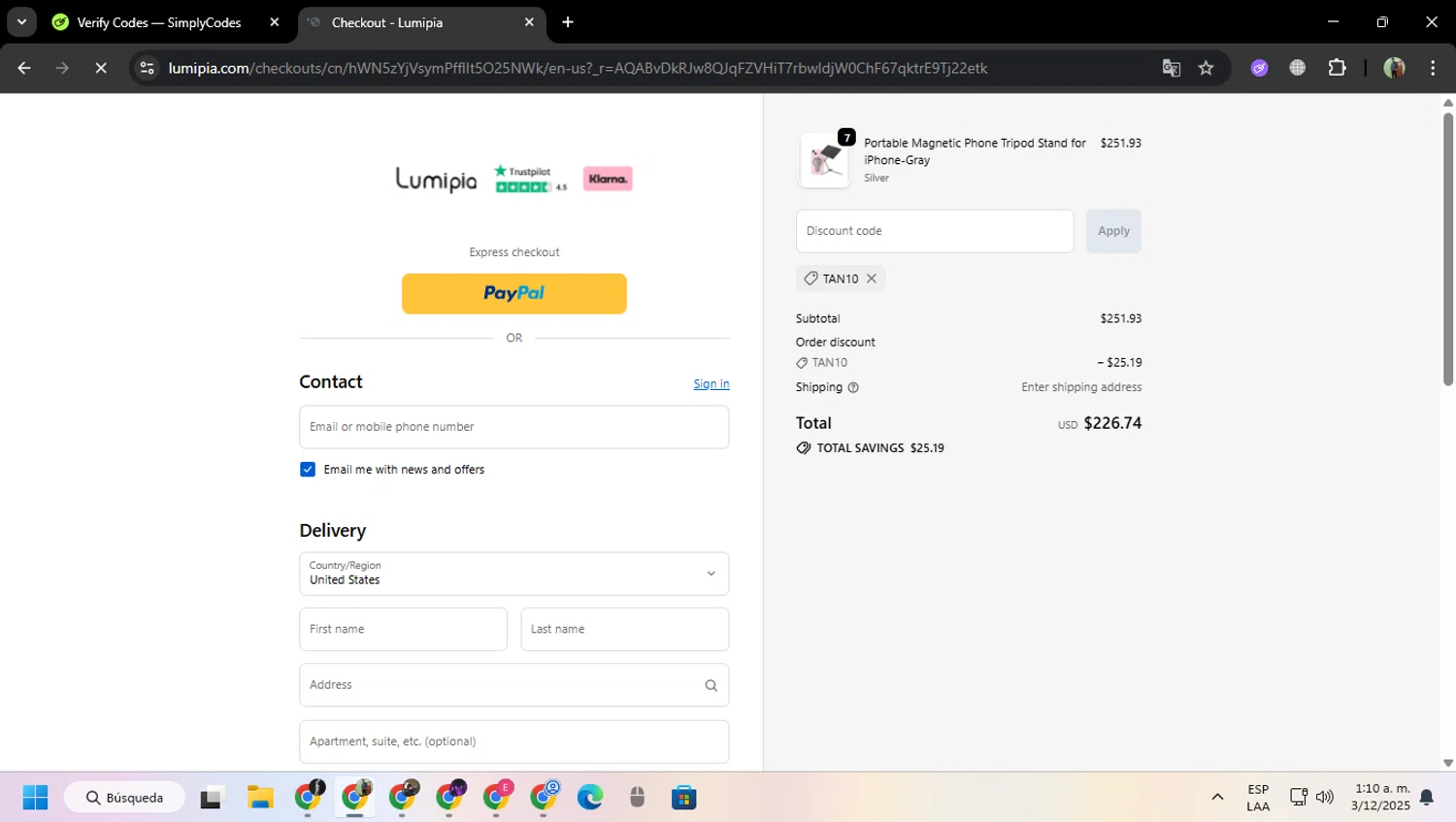Image resolution: width=1456 pixels, height=822 pixels.
Task: Stop loading the page
Action: 100,68
